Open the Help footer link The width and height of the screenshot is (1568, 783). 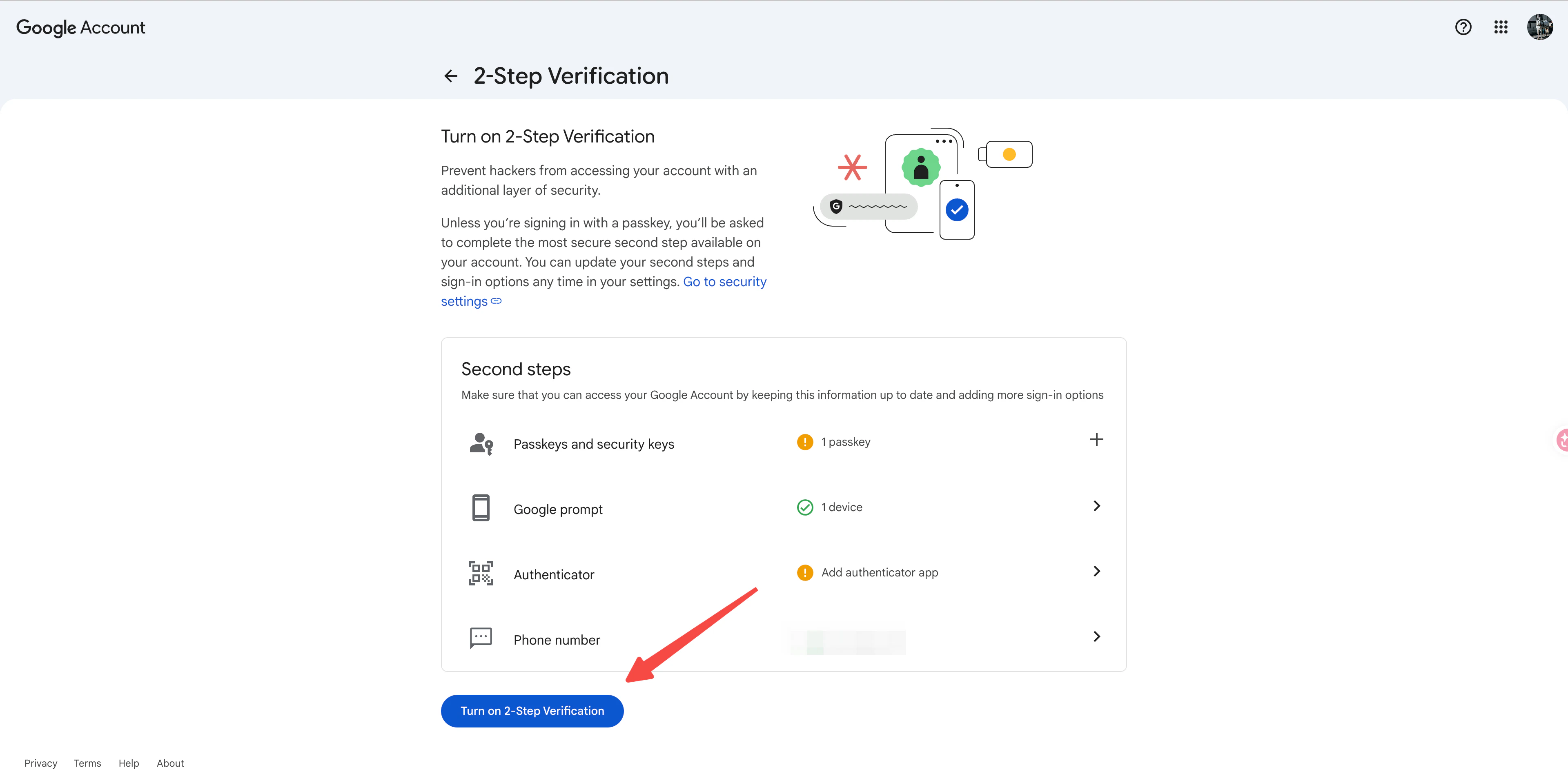click(129, 763)
